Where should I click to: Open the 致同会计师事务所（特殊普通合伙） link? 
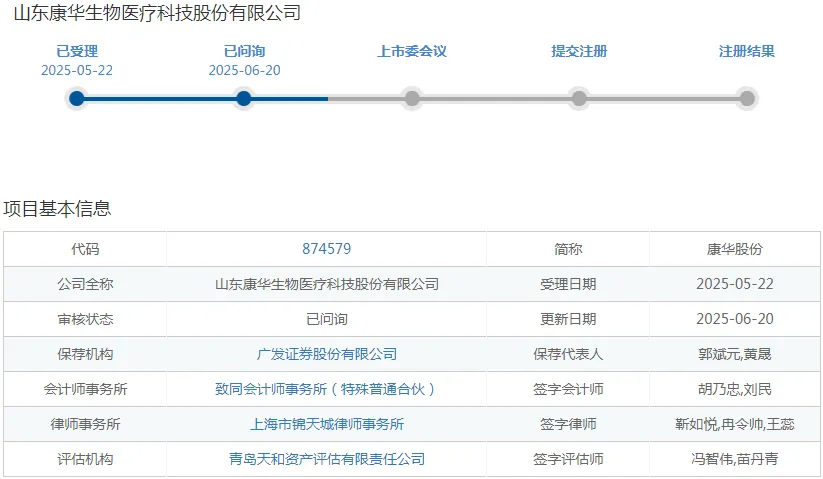[x=326, y=389]
